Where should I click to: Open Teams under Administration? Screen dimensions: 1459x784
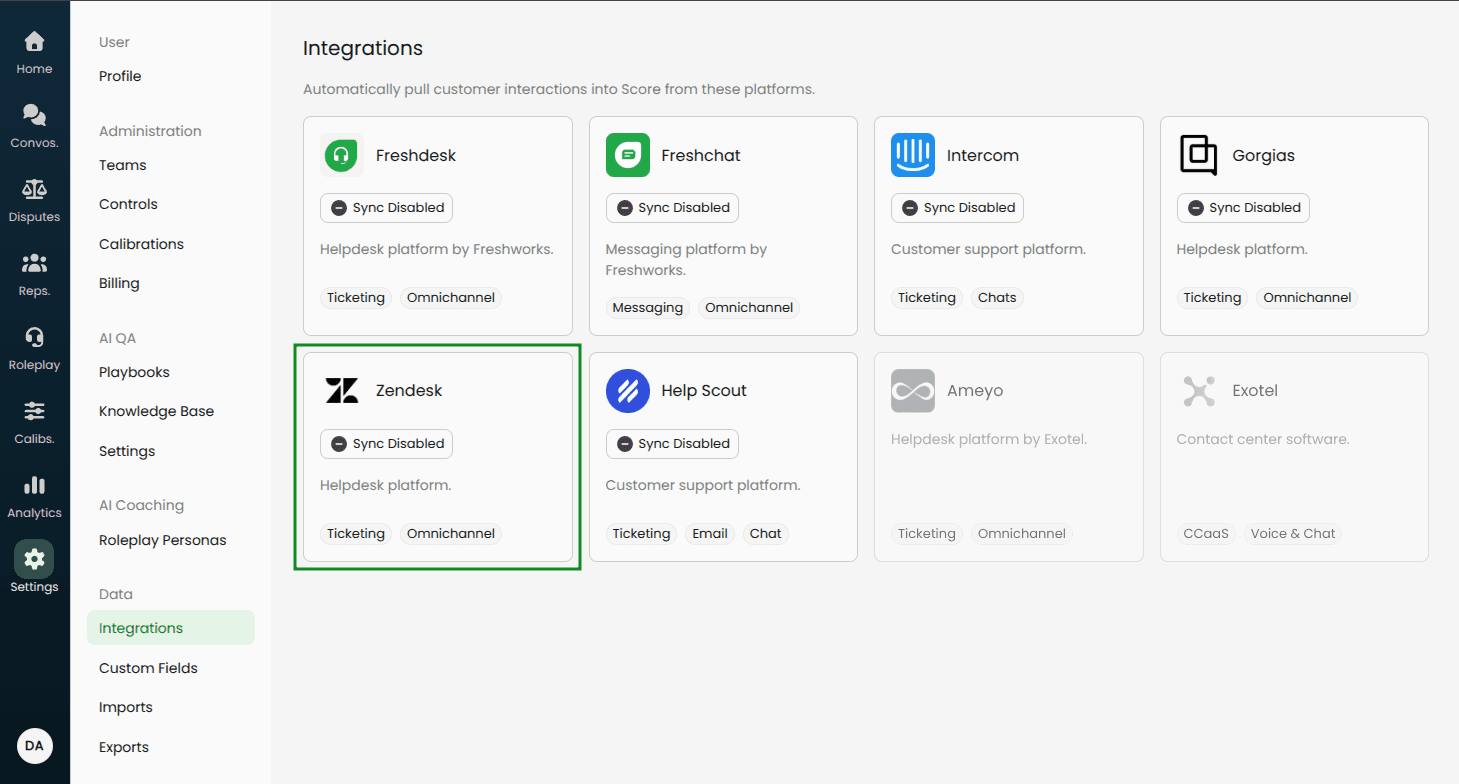tap(123, 165)
